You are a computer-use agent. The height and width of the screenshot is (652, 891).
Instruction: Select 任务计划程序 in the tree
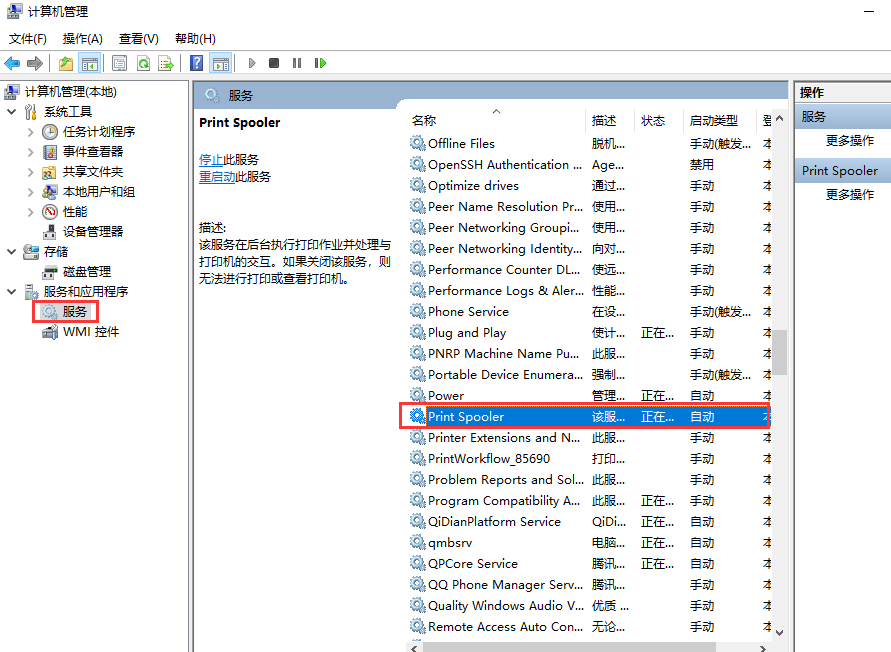(98, 132)
